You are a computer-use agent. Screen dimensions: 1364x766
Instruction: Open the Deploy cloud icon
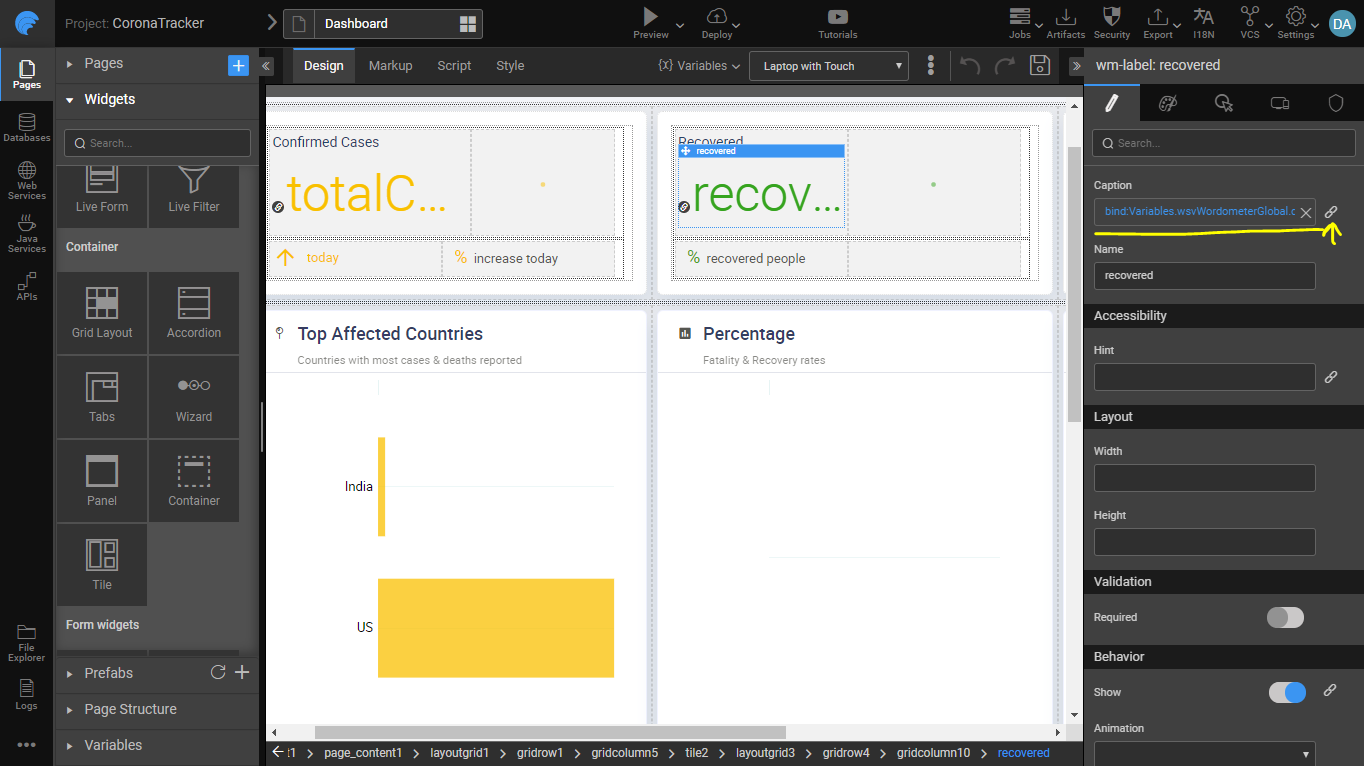(x=716, y=17)
